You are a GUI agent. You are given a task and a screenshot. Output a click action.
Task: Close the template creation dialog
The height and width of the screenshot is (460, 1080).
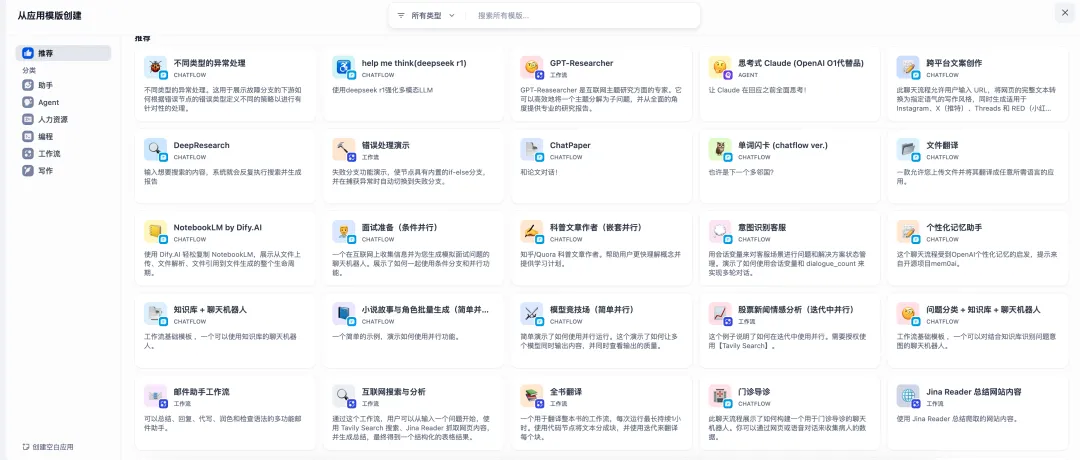coord(1062,13)
